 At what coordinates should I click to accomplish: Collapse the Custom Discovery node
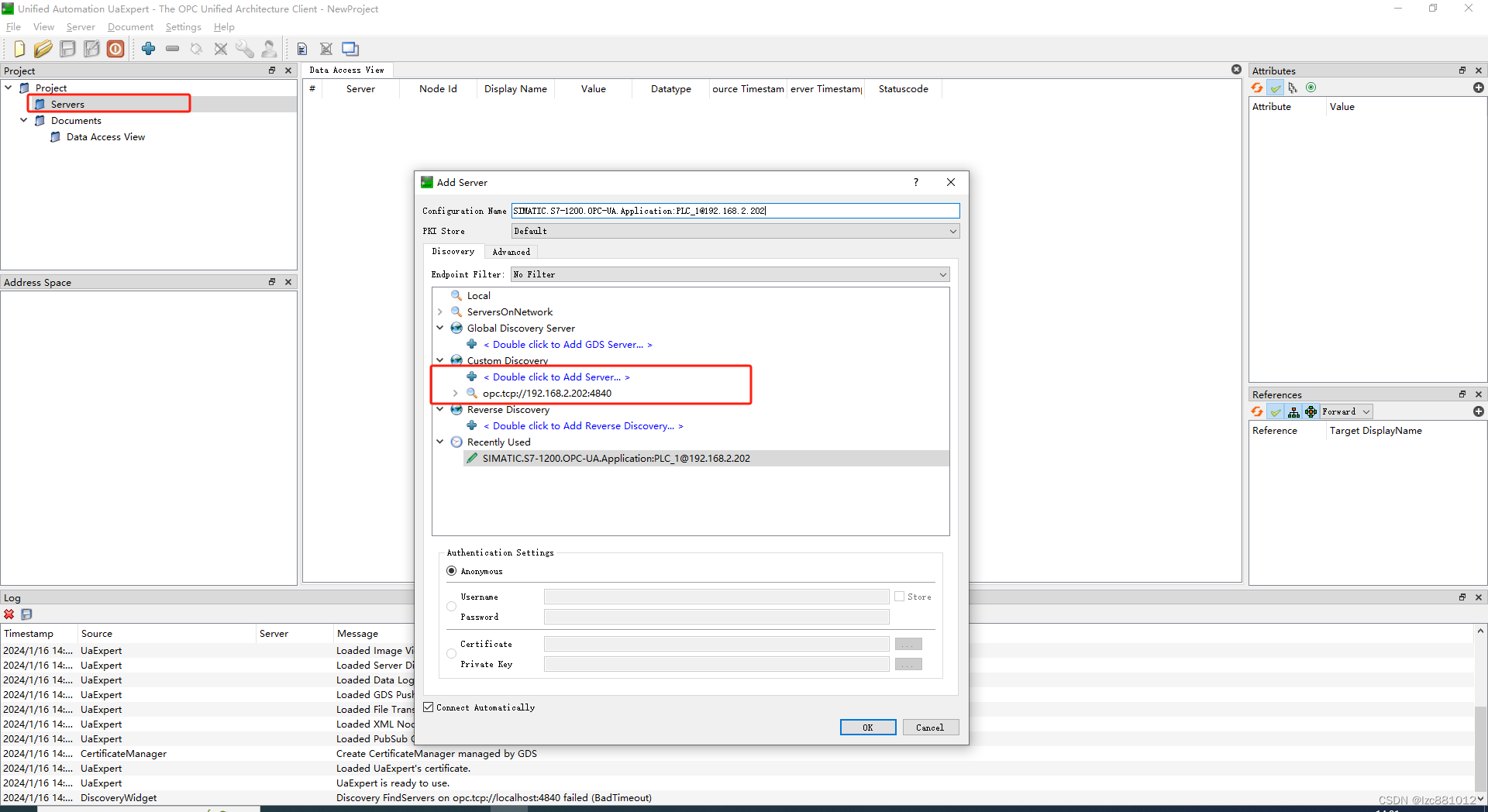(x=440, y=360)
